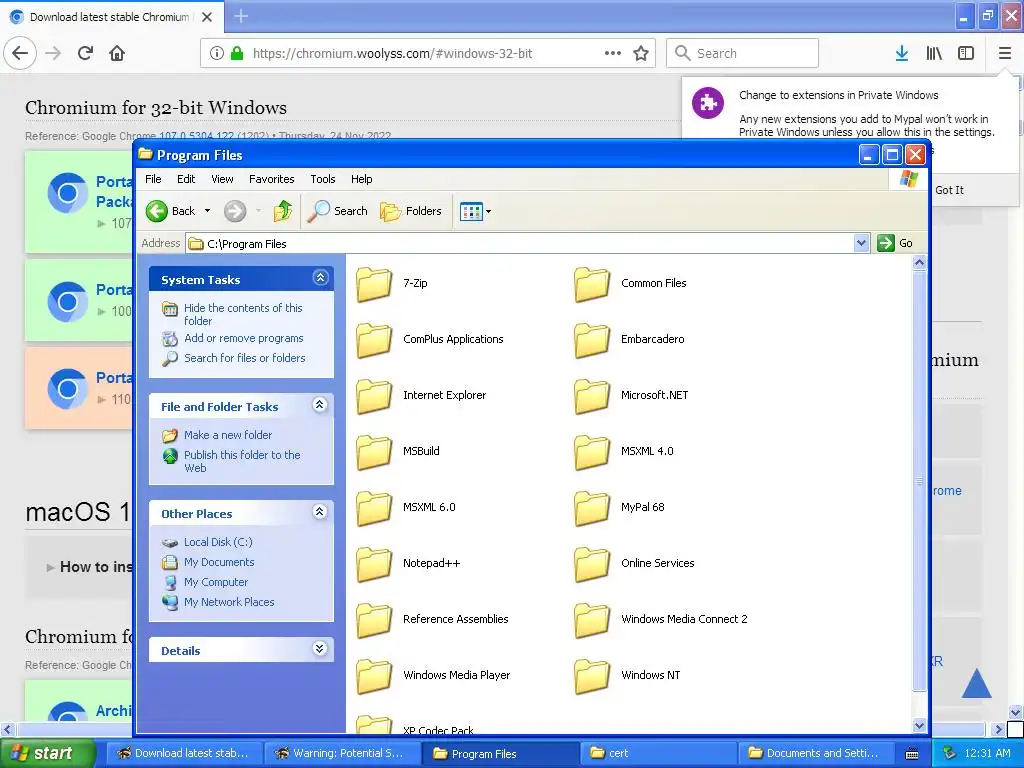Viewport: 1024px width, 768px height.
Task: Open Search in Program Files toolbar
Action: (337, 211)
